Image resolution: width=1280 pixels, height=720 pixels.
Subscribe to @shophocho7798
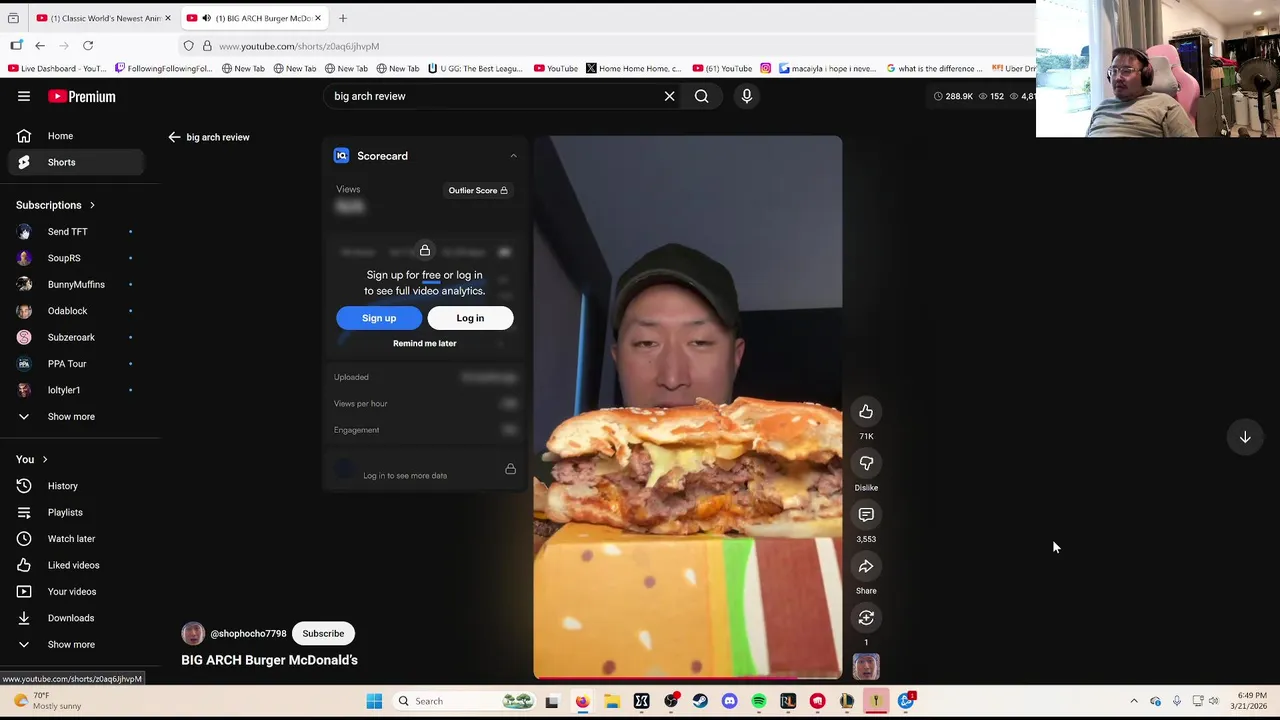coord(323,633)
